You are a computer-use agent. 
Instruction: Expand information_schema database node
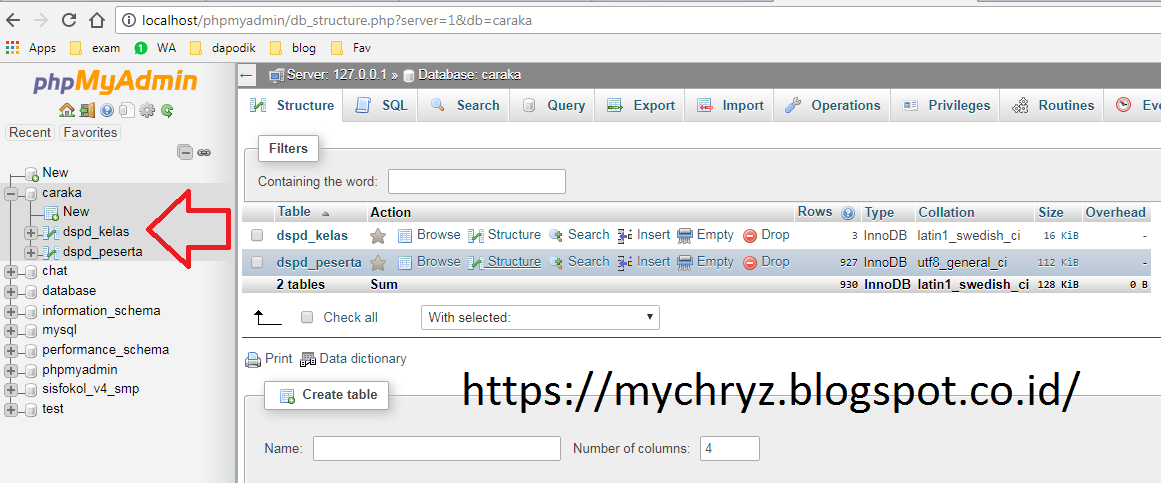click(x=11, y=311)
